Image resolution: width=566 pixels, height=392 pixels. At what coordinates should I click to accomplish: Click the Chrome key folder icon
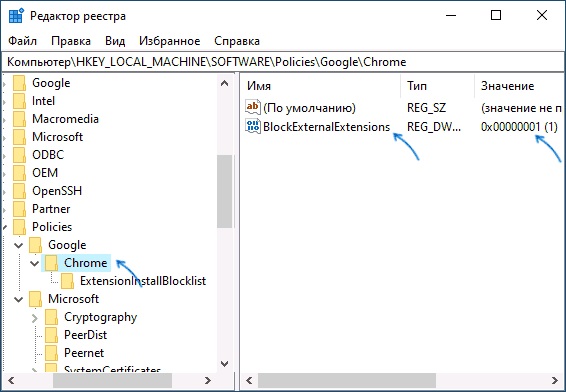point(51,263)
